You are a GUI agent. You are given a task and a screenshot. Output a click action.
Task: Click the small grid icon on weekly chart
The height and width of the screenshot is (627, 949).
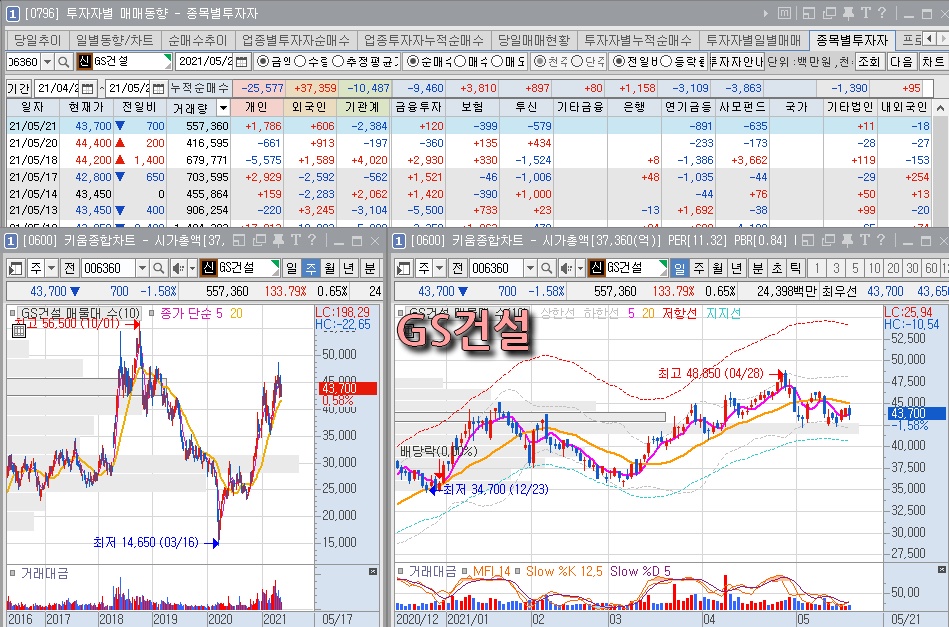click(x=19, y=330)
